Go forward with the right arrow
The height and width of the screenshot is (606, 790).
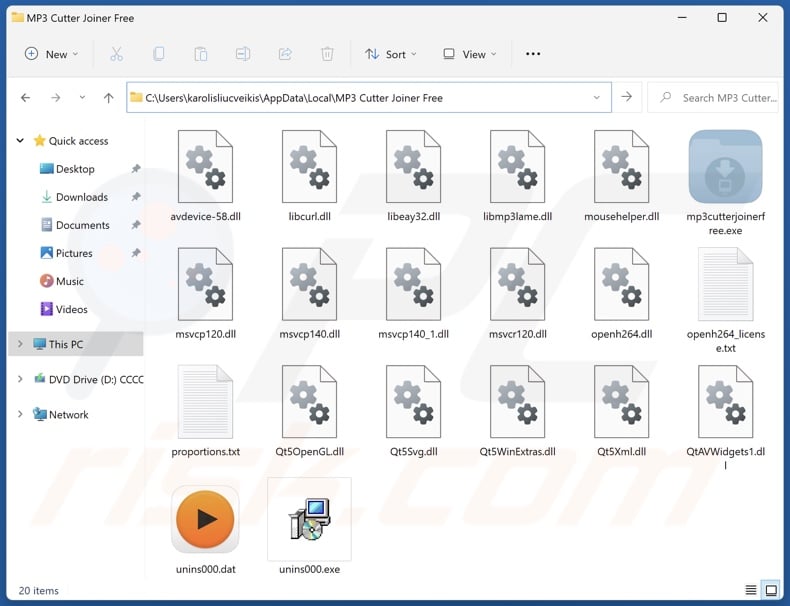pyautogui.click(x=55, y=98)
